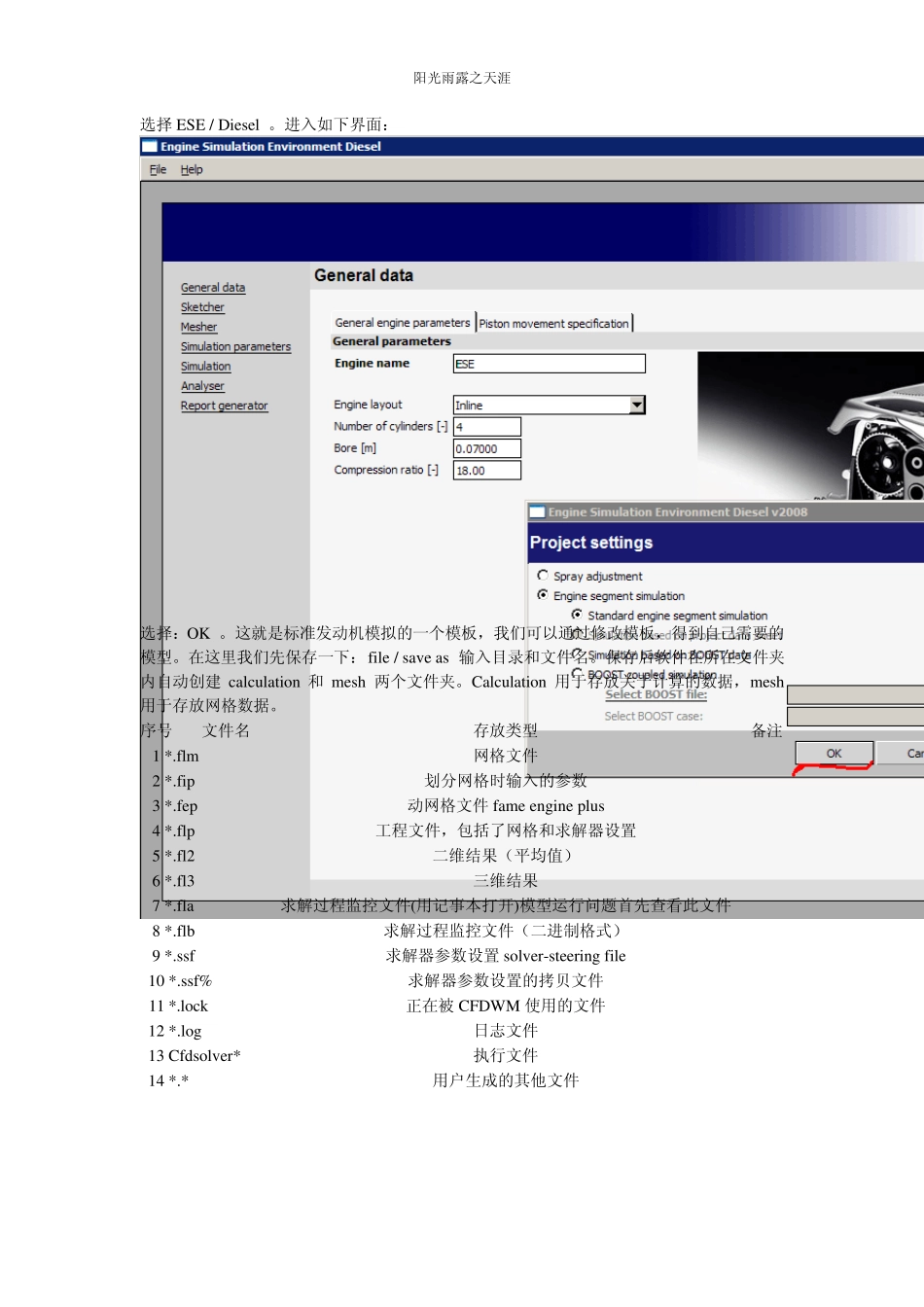
Task: Select the Spray adjustment radio button
Action: (543, 576)
